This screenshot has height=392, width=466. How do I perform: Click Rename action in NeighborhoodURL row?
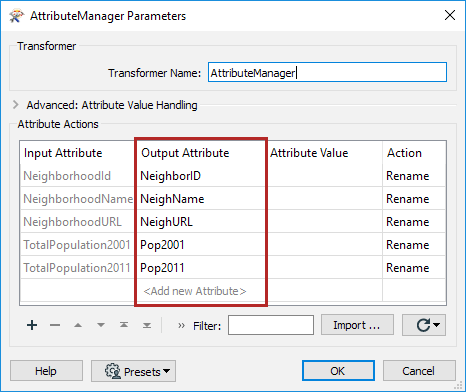(x=414, y=222)
